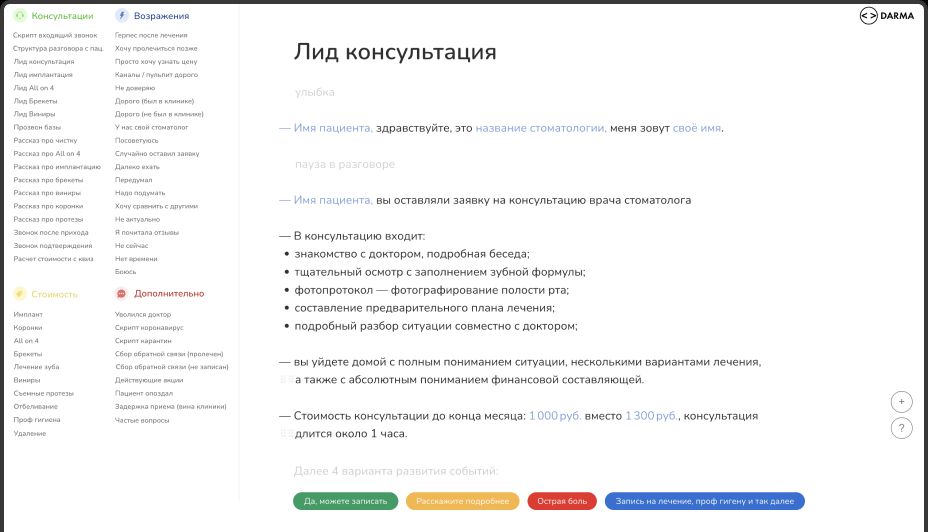This screenshot has width=928, height=532.
Task: Go to 'Герпес после лечения' objection
Action: (150, 35)
